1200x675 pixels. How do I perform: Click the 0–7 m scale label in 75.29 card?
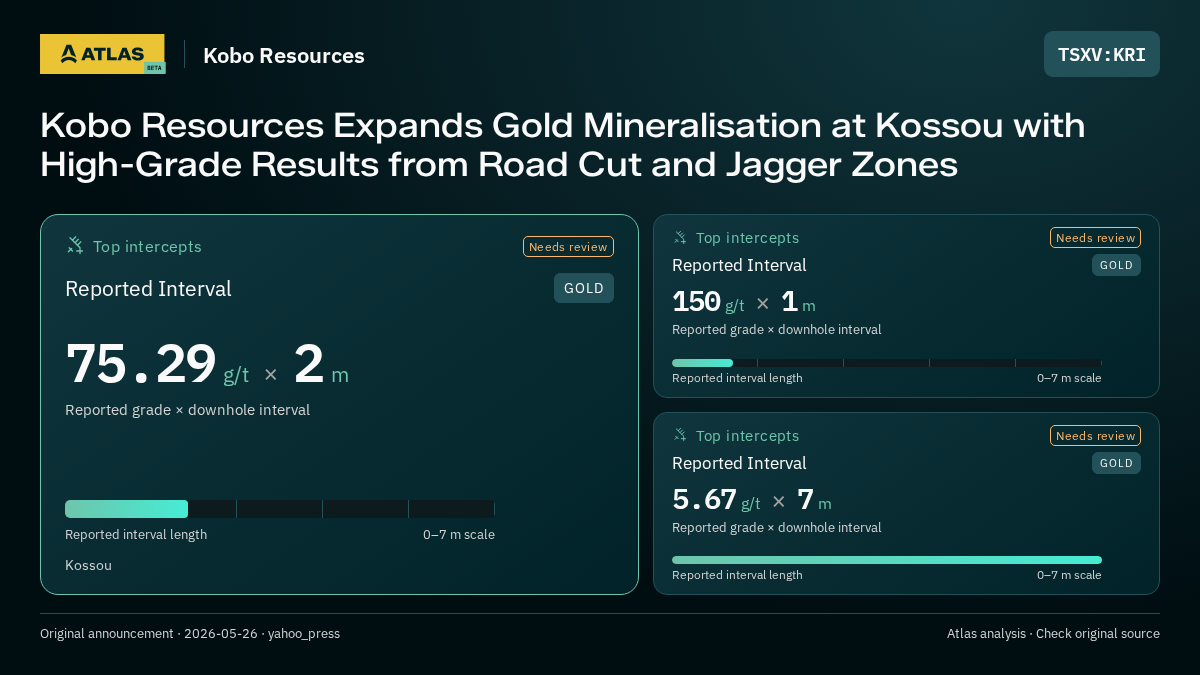[x=459, y=535]
